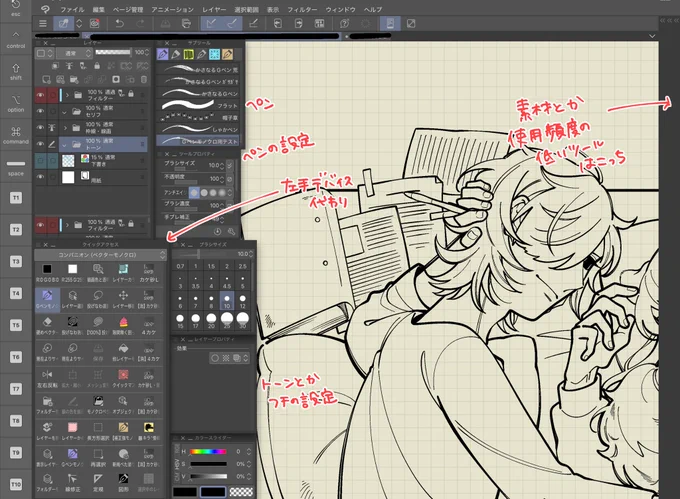Click the lock layer icon in Layer panel
This screenshot has height=499, width=680.
pyautogui.click(x=97, y=66)
